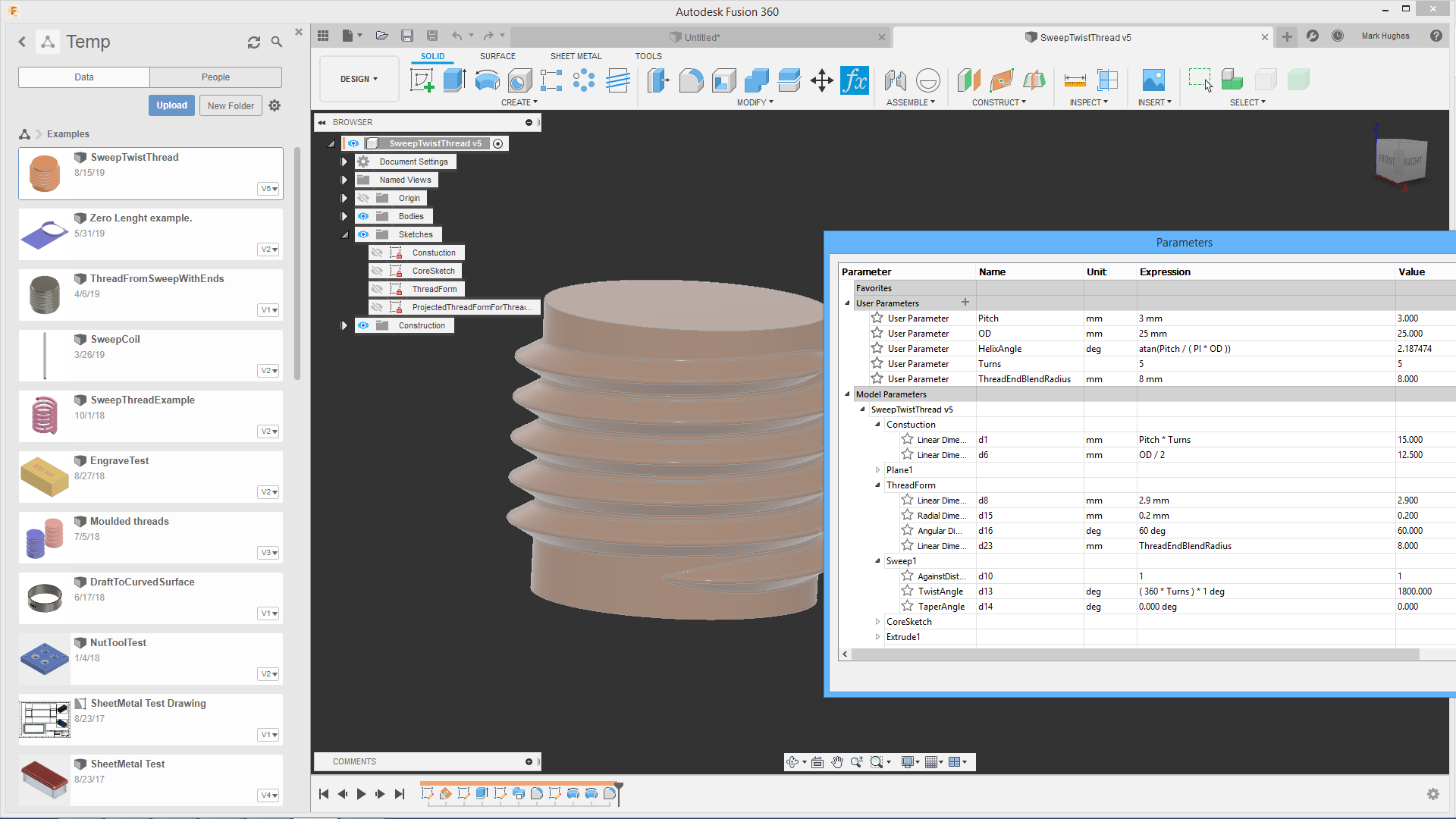Click the New Folder button

click(x=231, y=105)
